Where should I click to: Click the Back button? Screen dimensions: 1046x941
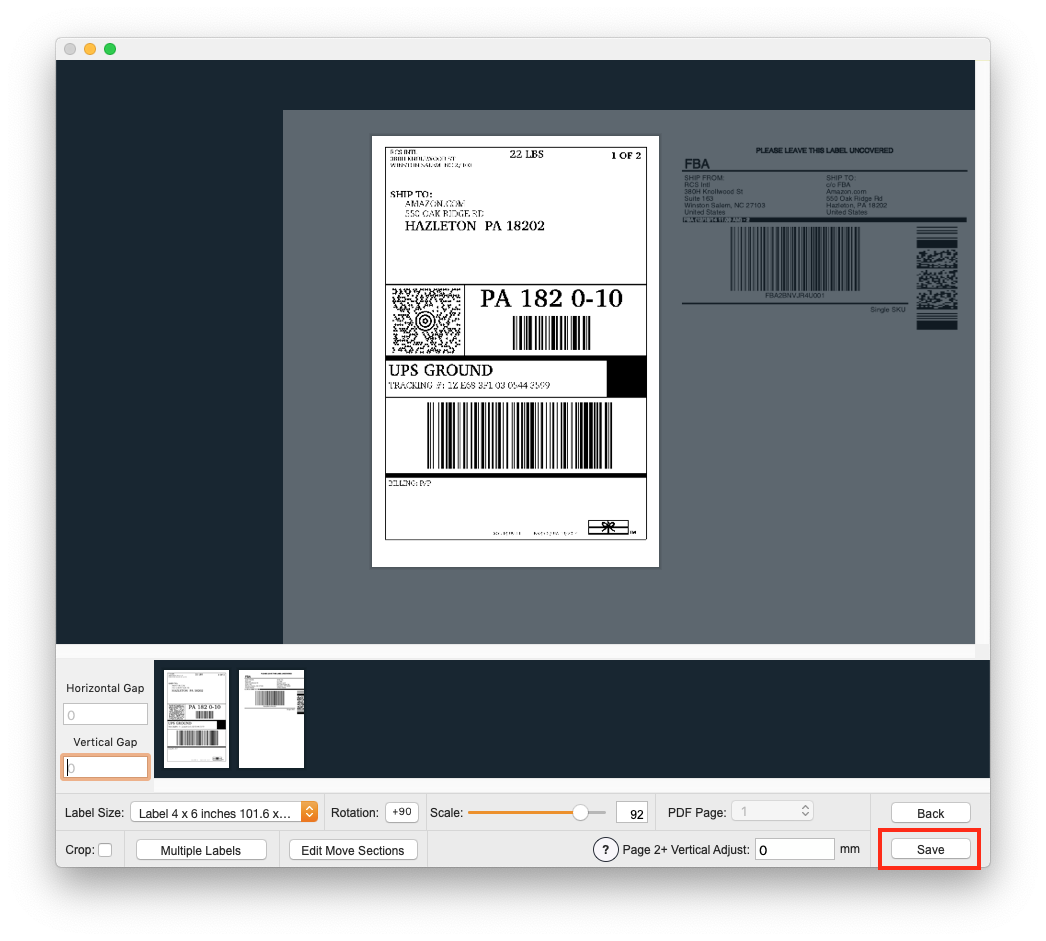930,813
